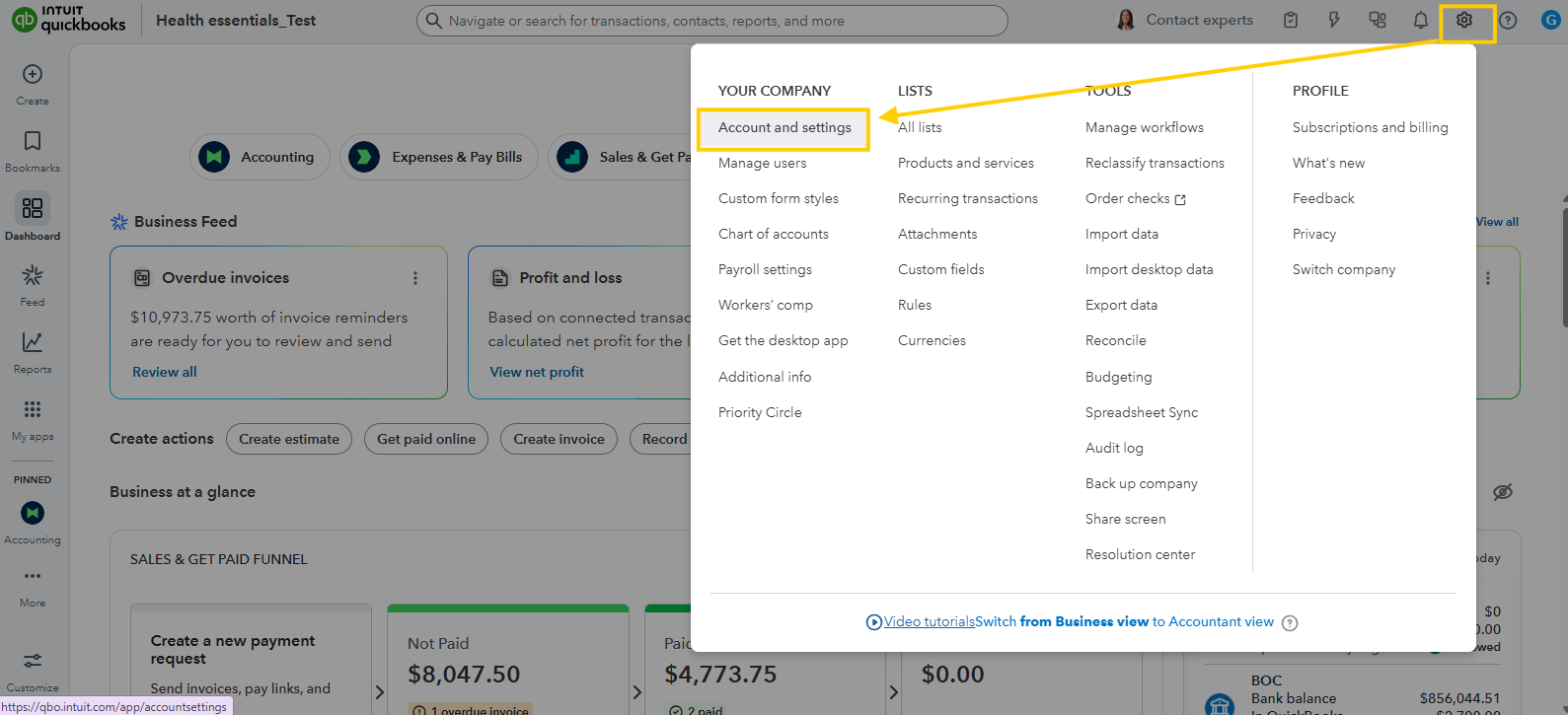The height and width of the screenshot is (715, 1568).
Task: Select Reconcile under Tools
Action: (1116, 341)
